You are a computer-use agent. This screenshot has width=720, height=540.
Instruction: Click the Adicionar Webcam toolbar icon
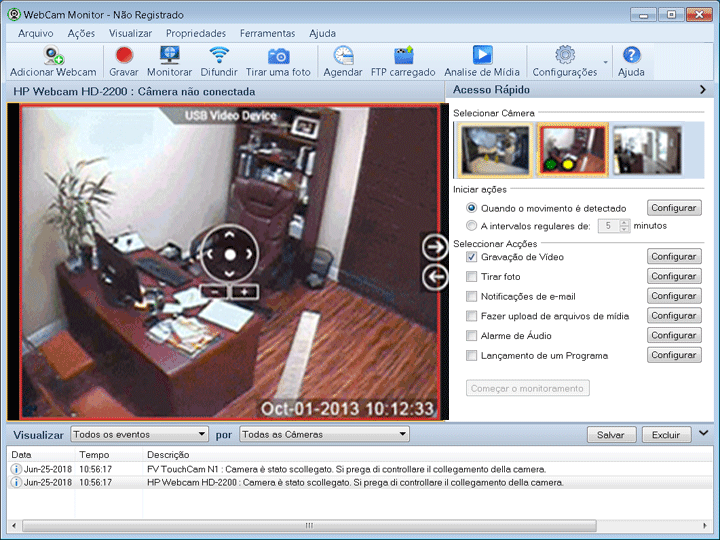[x=53, y=56]
